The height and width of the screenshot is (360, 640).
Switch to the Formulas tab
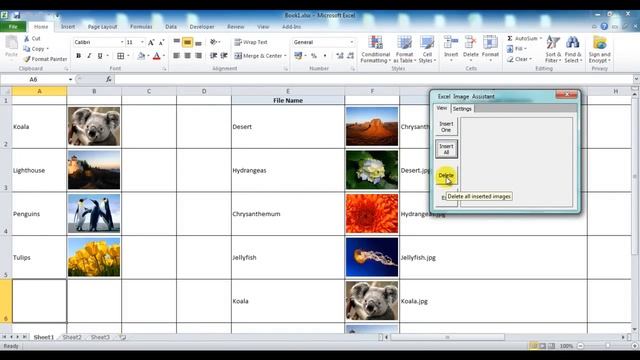pos(141,27)
